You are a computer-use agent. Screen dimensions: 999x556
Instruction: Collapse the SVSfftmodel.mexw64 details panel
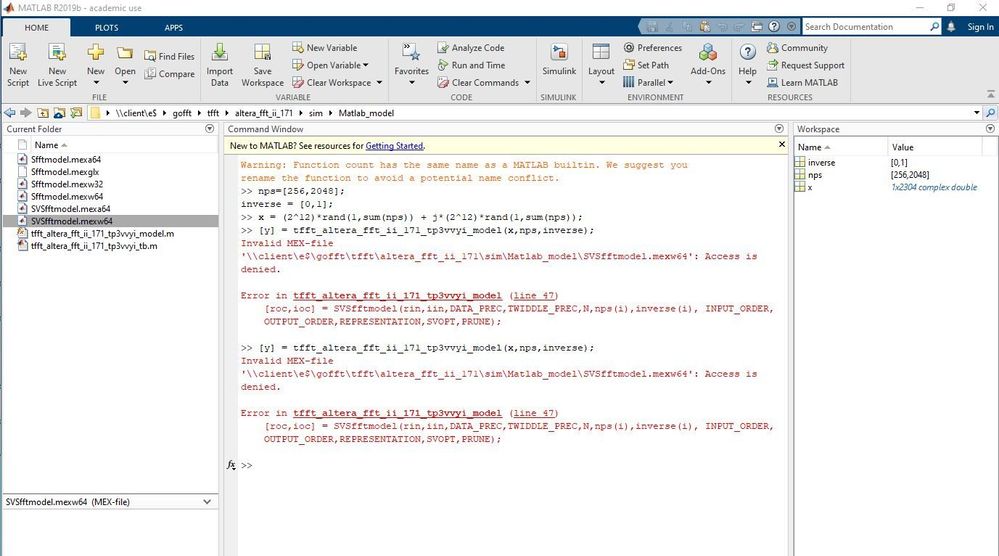click(x=206, y=502)
